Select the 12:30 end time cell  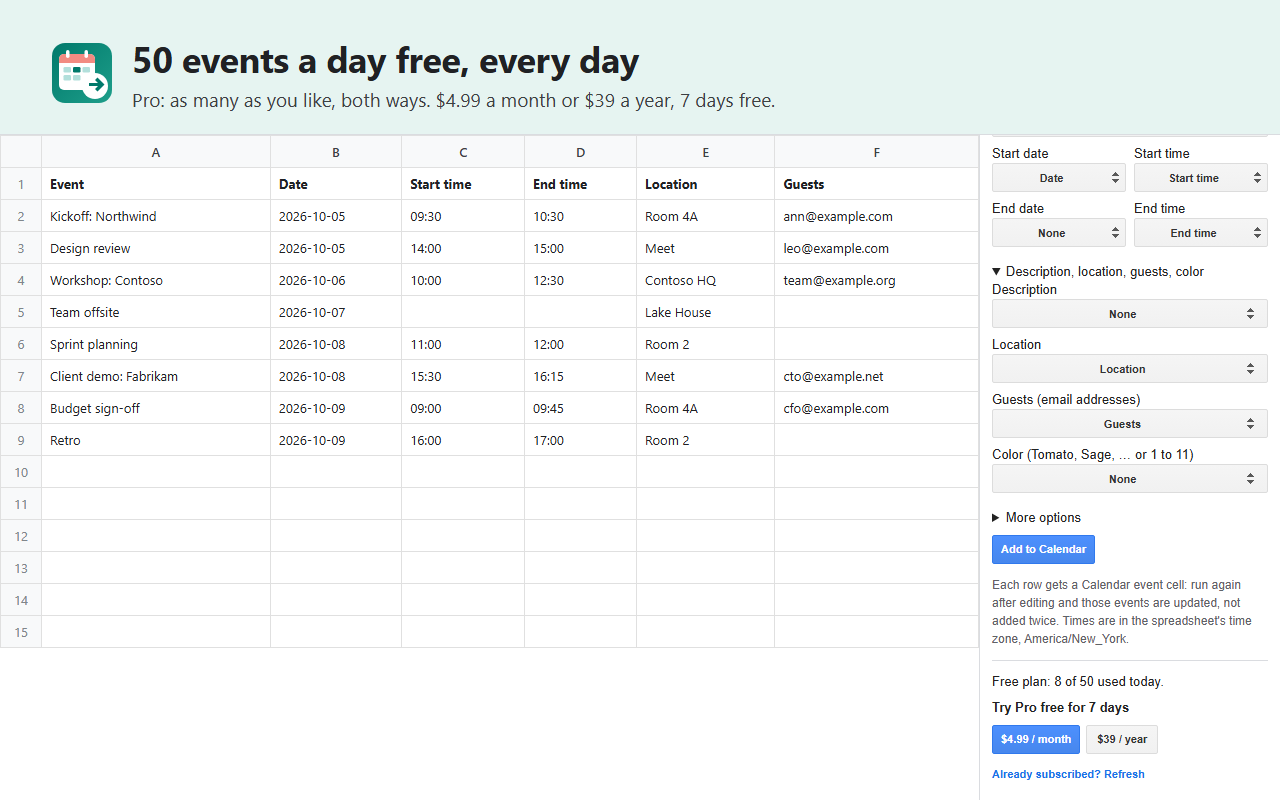tap(581, 280)
